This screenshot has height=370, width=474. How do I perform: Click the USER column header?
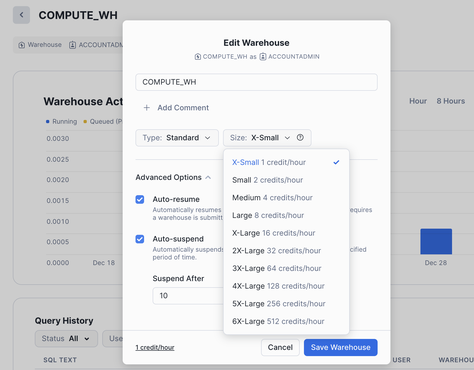402,360
